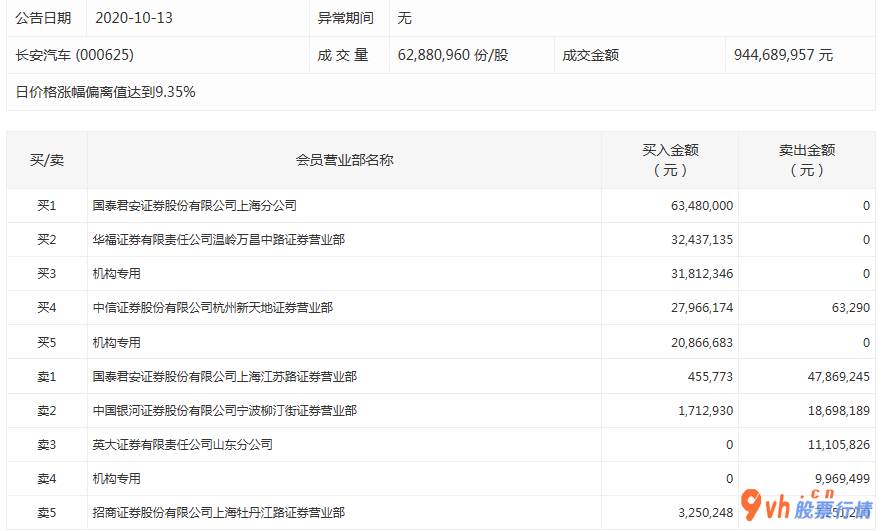Click 中信证券股份有限公司杭州新天地证券营业部
Viewport: 883px width, 531px height.
(212, 307)
